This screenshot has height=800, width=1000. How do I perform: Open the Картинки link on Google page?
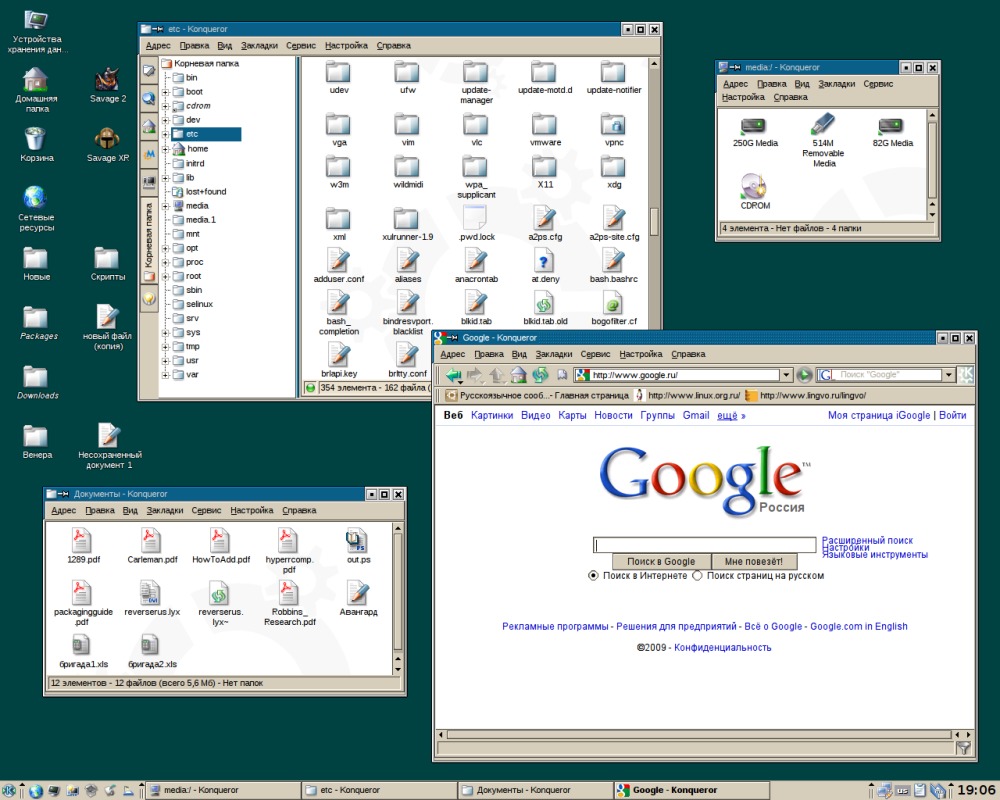[492, 415]
